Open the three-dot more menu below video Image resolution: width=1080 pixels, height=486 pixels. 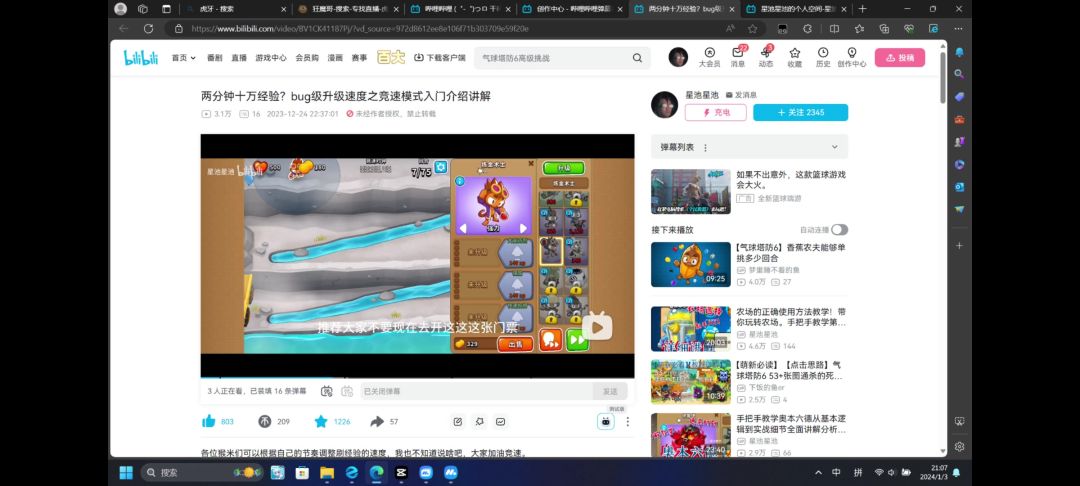click(627, 421)
